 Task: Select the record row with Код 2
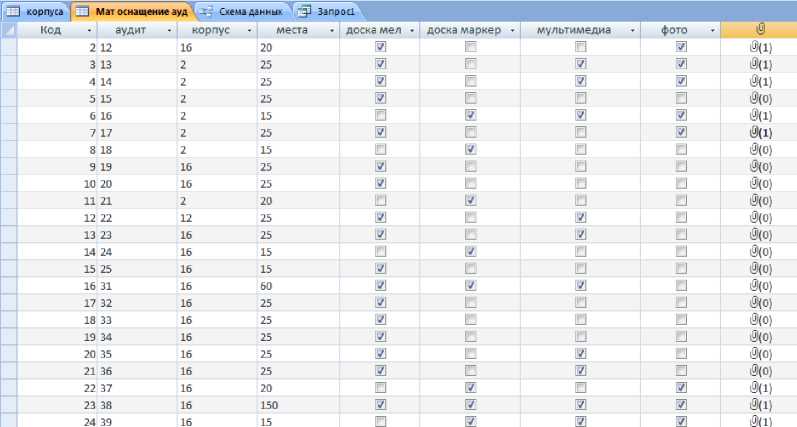pos(9,48)
